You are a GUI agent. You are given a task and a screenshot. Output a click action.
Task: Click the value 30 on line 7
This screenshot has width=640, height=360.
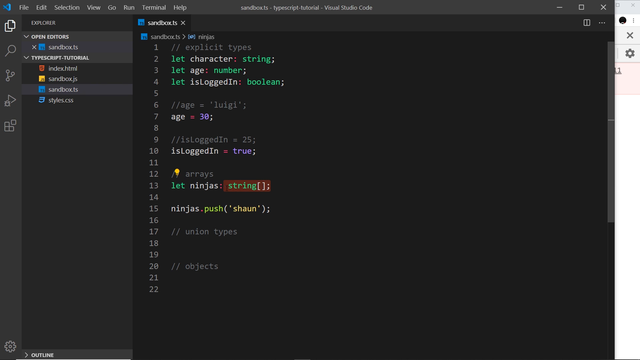[204, 117]
